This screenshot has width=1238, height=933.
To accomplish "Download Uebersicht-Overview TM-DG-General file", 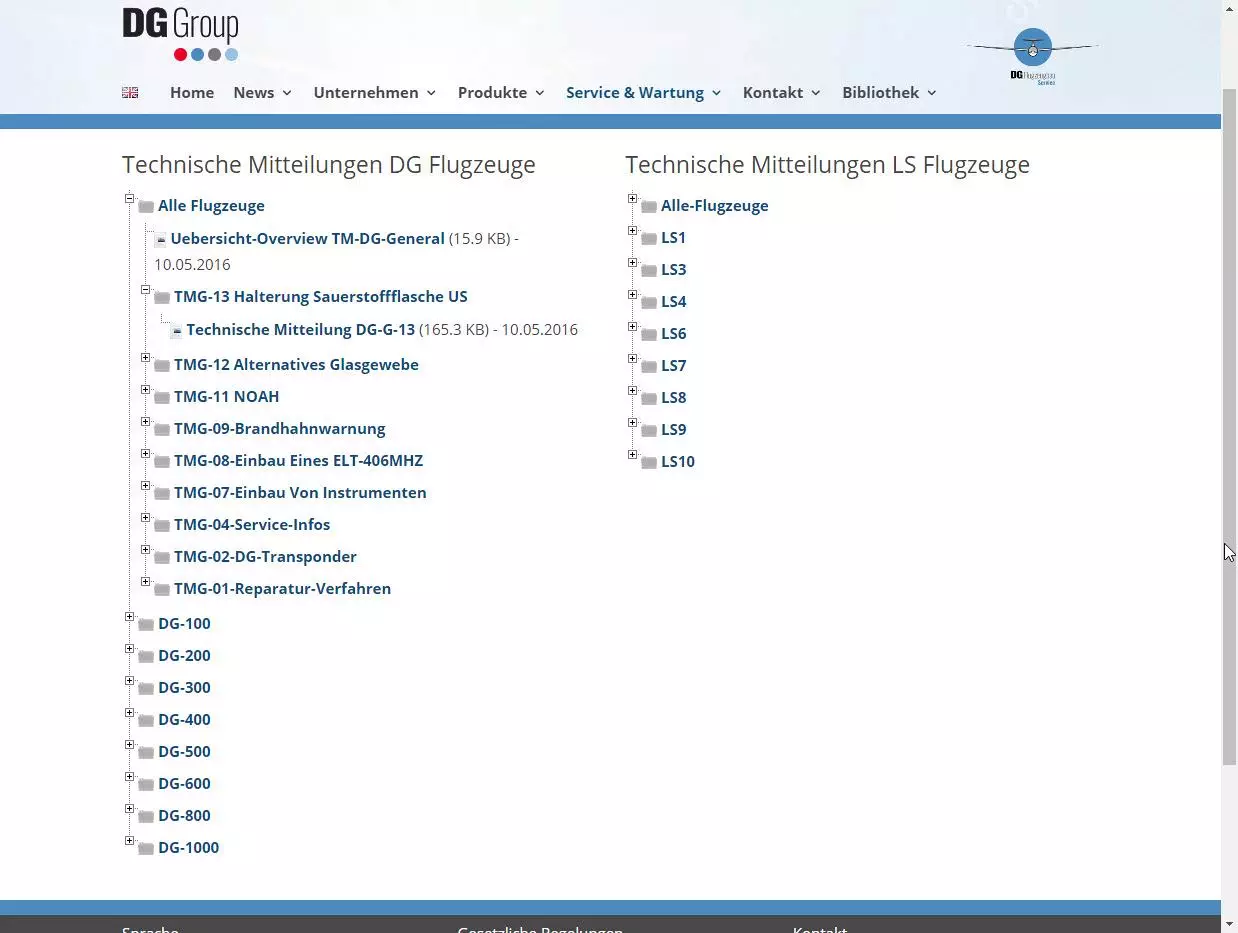I will (307, 238).
